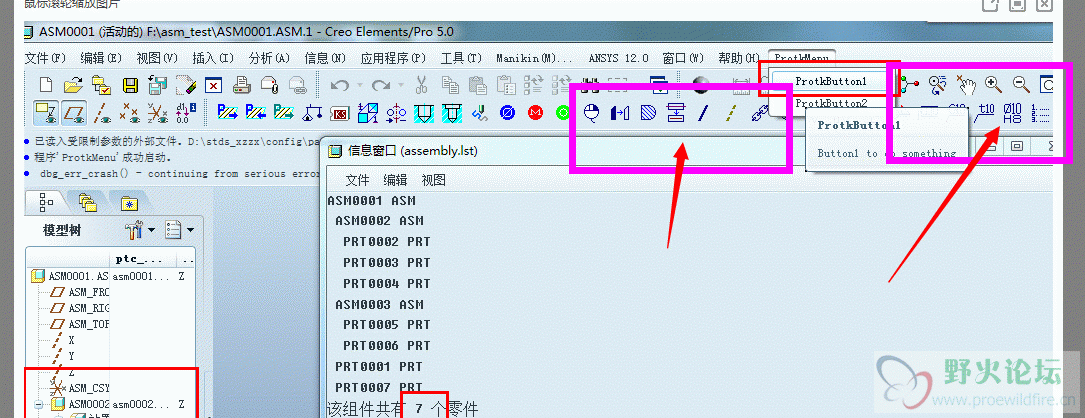Toggle datum tag display in first eye icon
1085x418 pixels.
point(46,111)
